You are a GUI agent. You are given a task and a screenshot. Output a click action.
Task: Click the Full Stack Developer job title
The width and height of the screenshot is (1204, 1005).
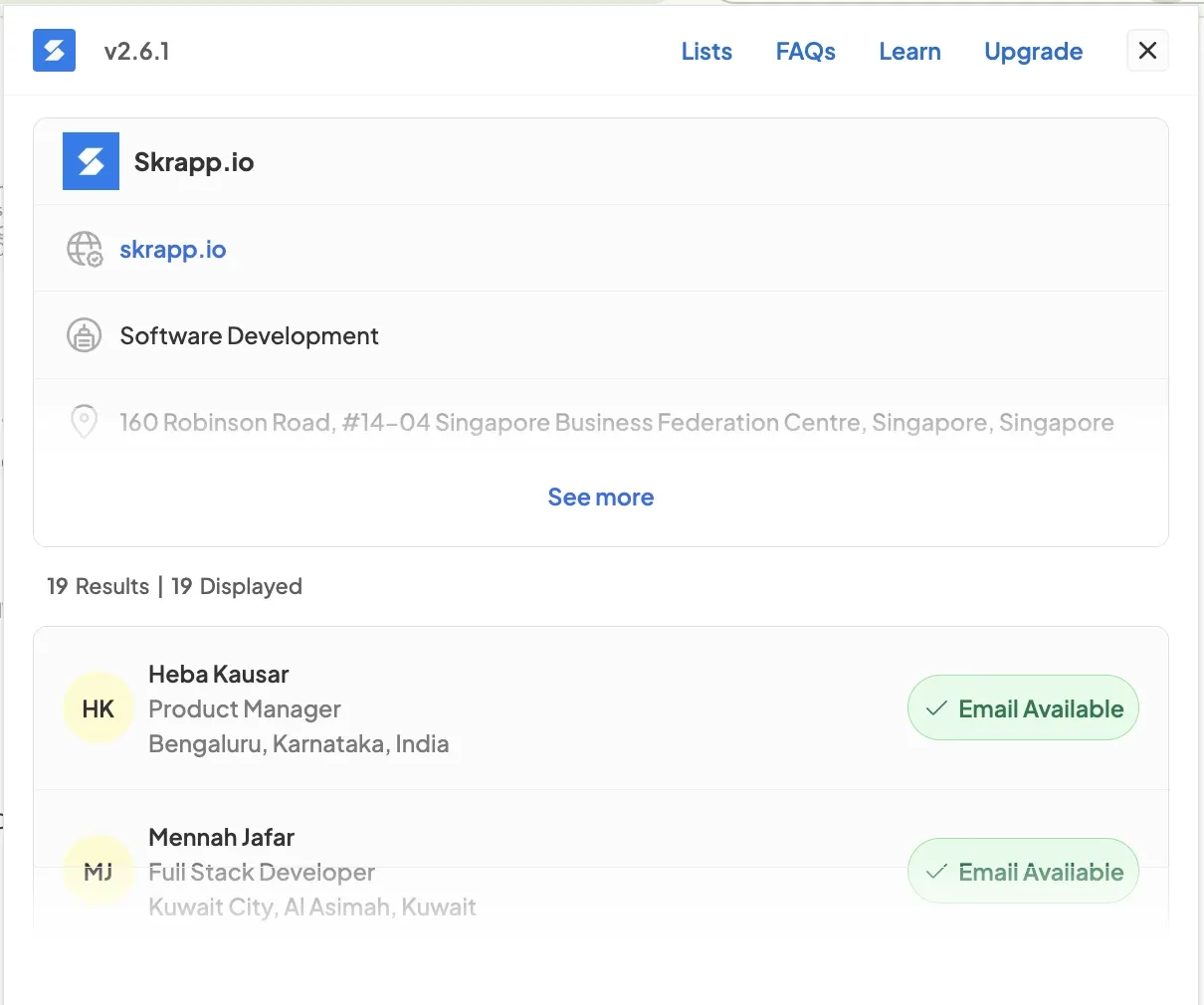pos(262,873)
